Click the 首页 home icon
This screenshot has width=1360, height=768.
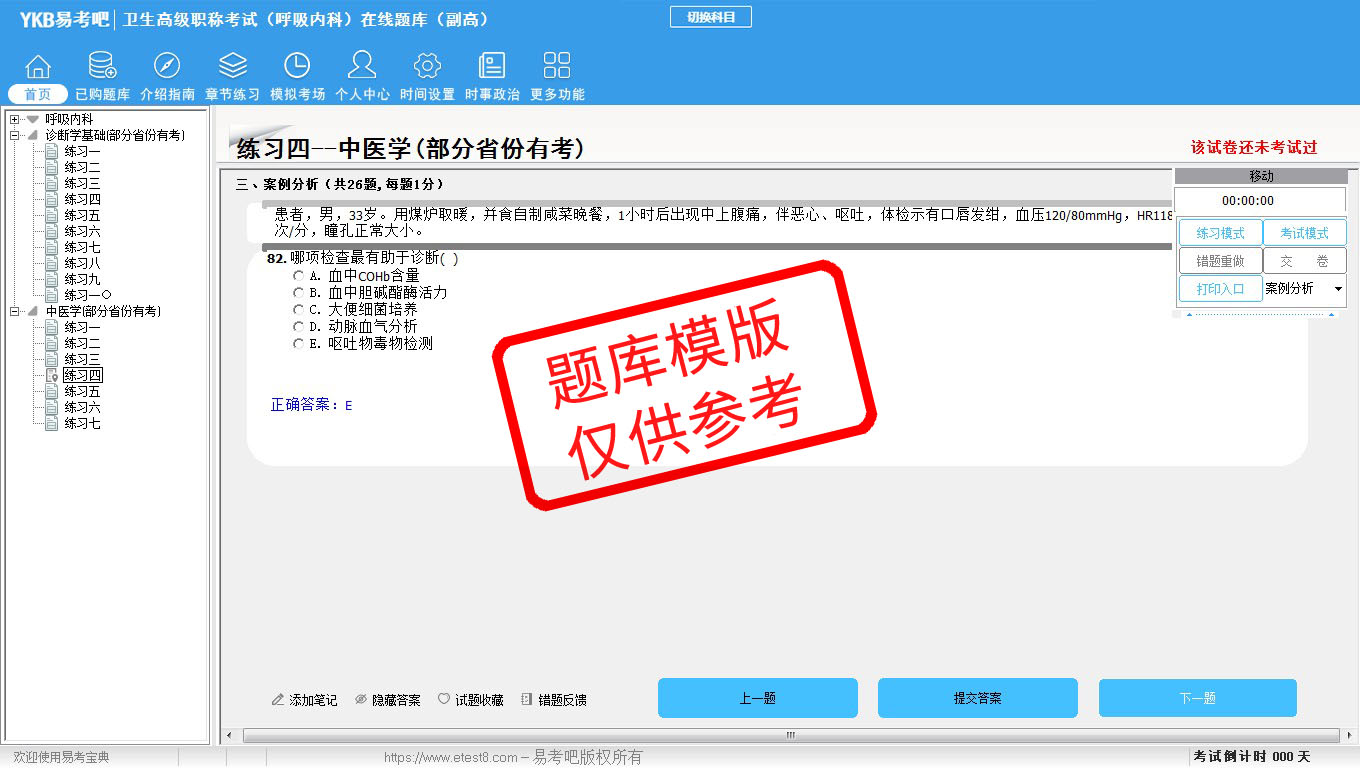(x=38, y=67)
